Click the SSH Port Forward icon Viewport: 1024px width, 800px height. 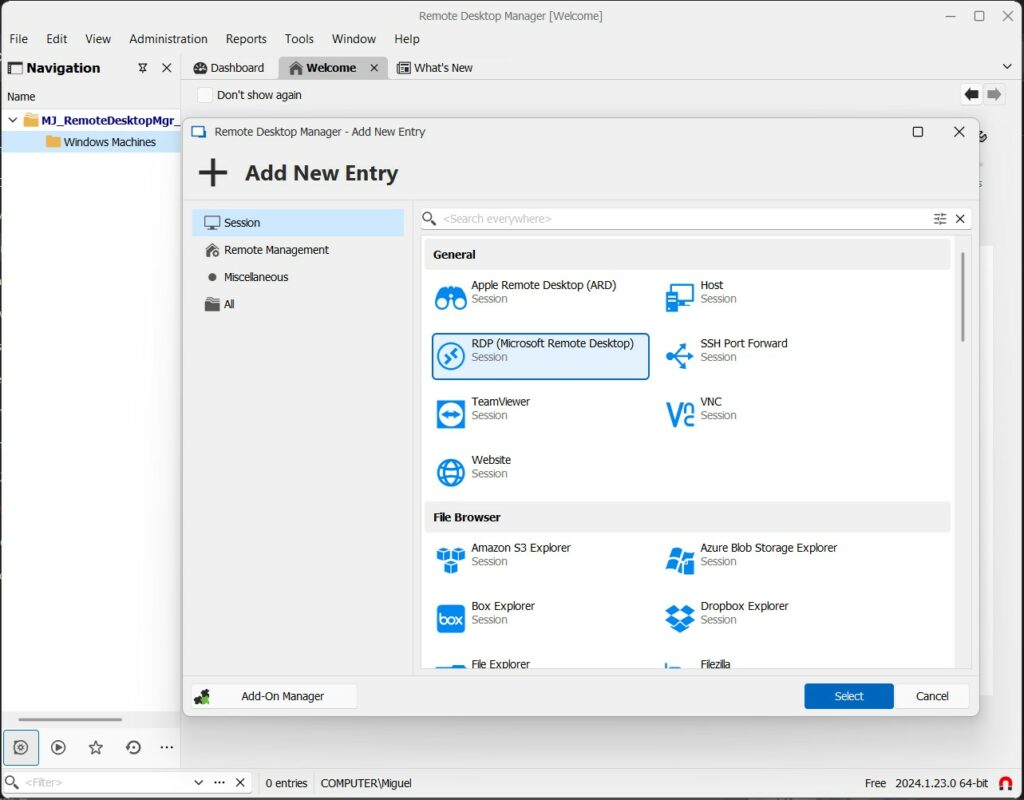click(680, 356)
